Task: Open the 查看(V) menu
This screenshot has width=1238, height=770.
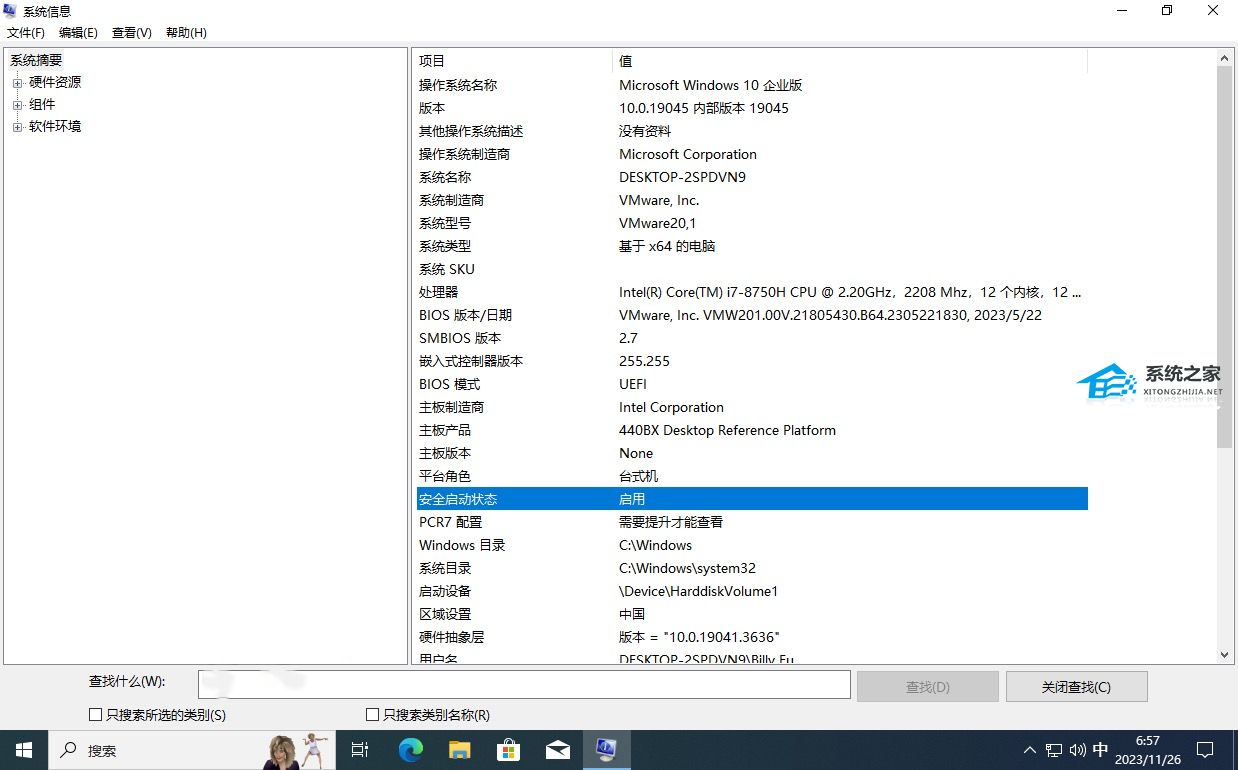Action: tap(132, 33)
